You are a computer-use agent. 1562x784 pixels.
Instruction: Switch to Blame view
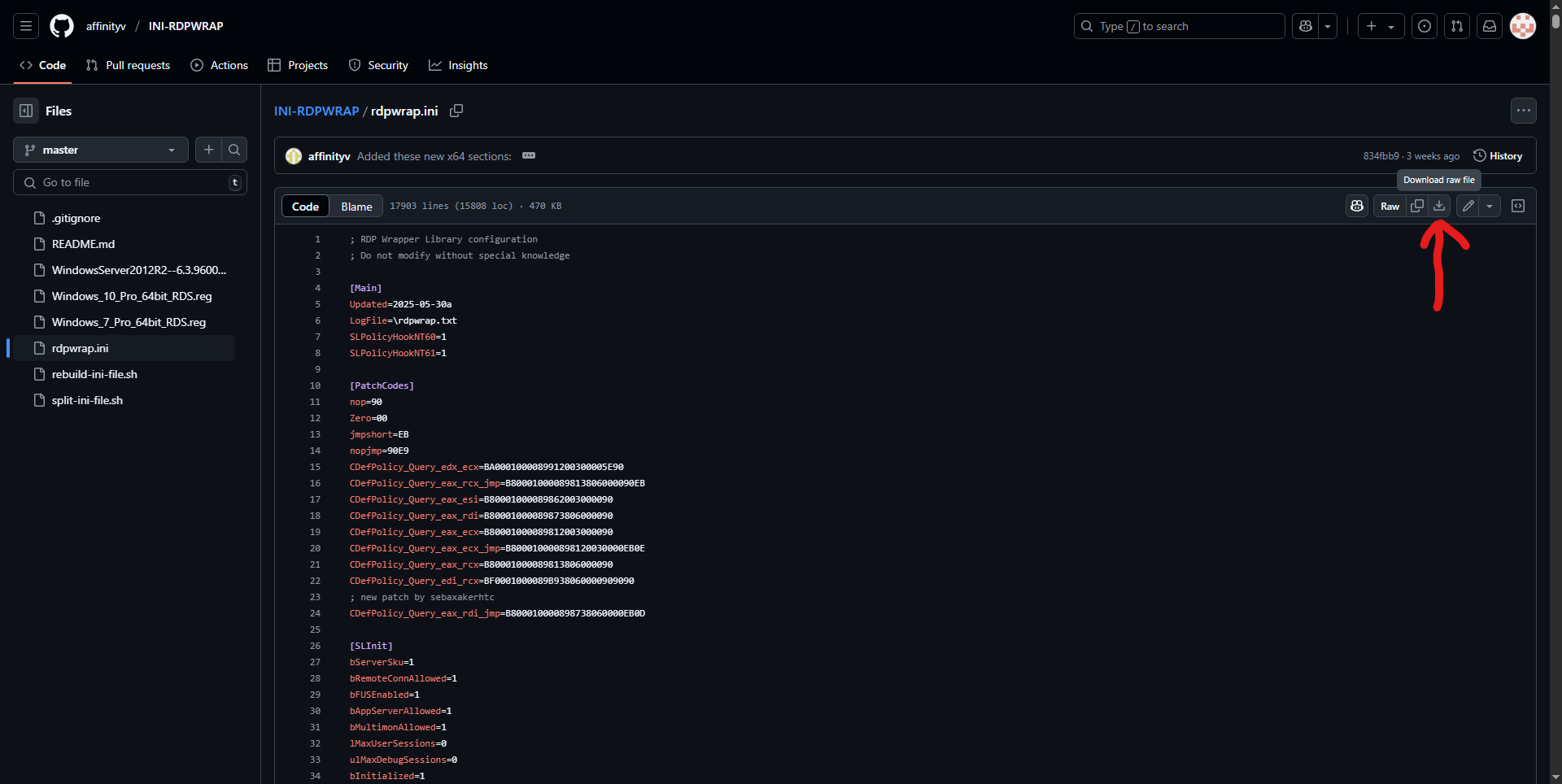pyautogui.click(x=356, y=207)
